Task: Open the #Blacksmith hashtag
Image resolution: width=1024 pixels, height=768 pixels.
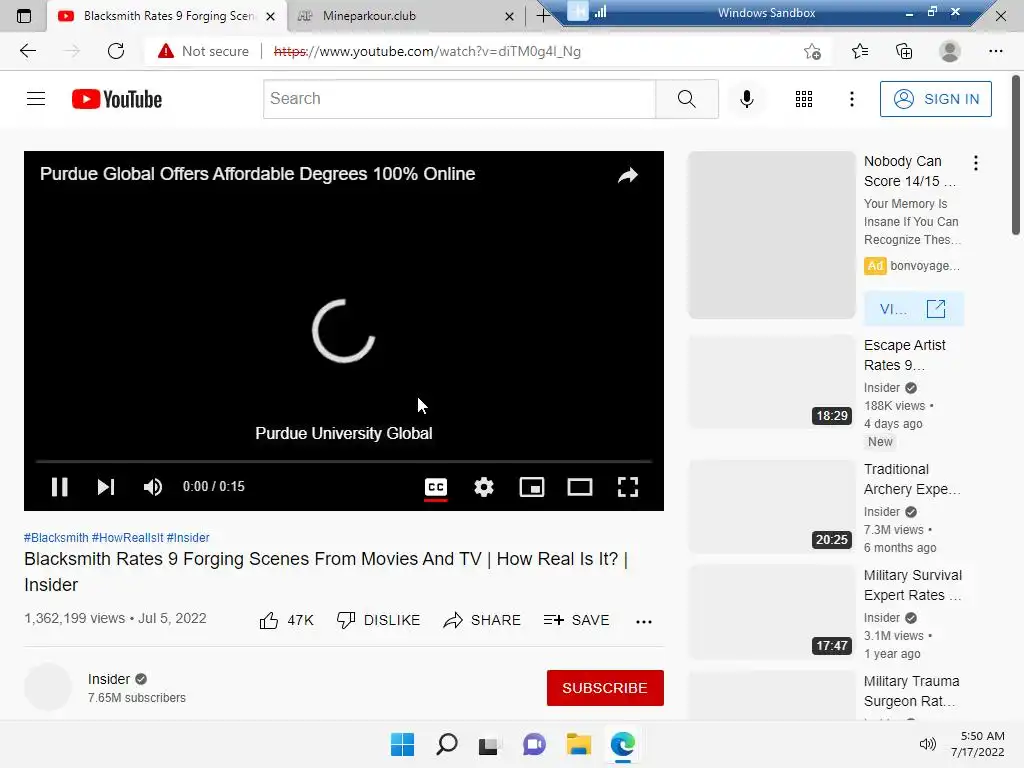Action: 56,537
